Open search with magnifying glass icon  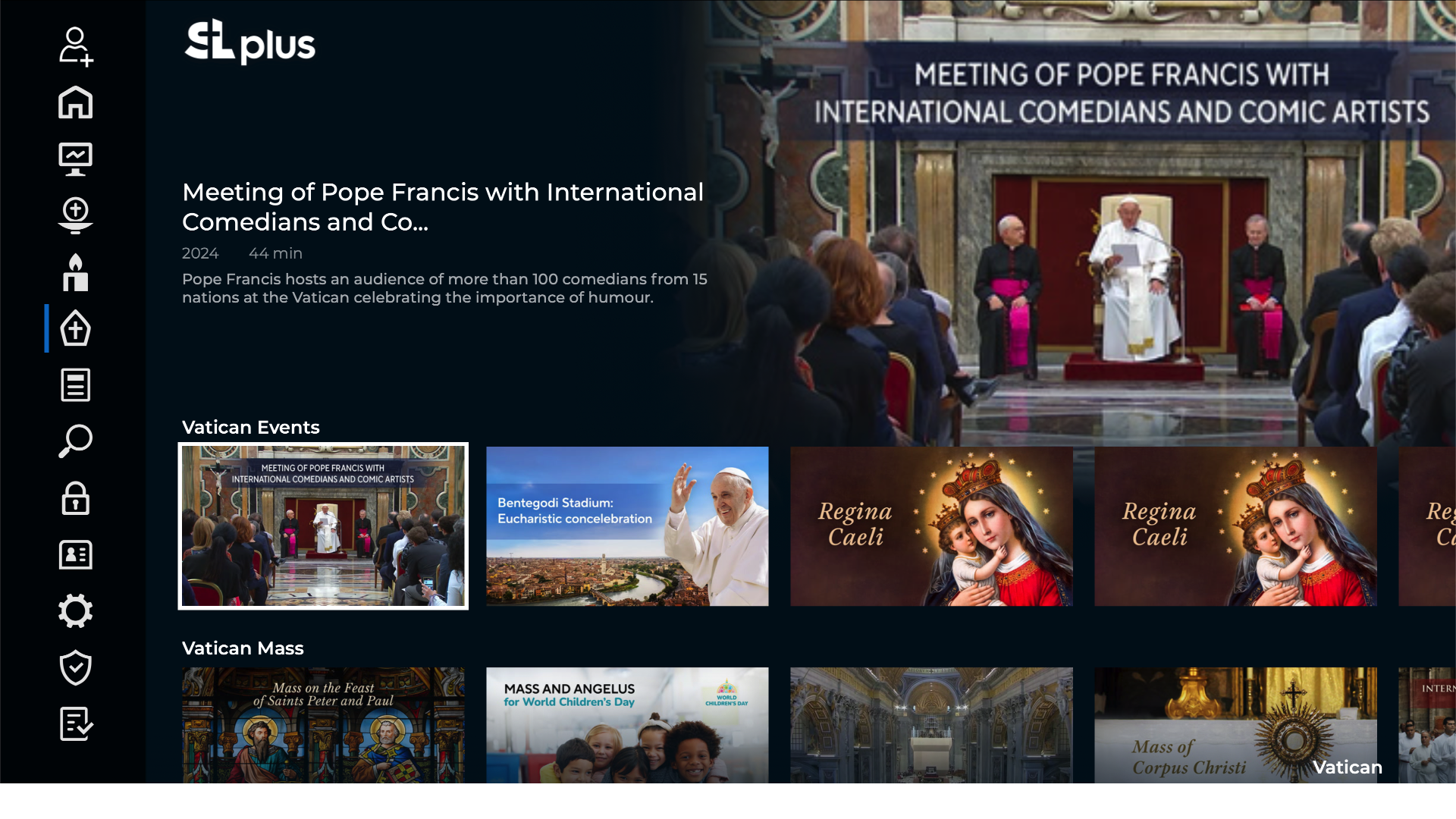pos(76,441)
